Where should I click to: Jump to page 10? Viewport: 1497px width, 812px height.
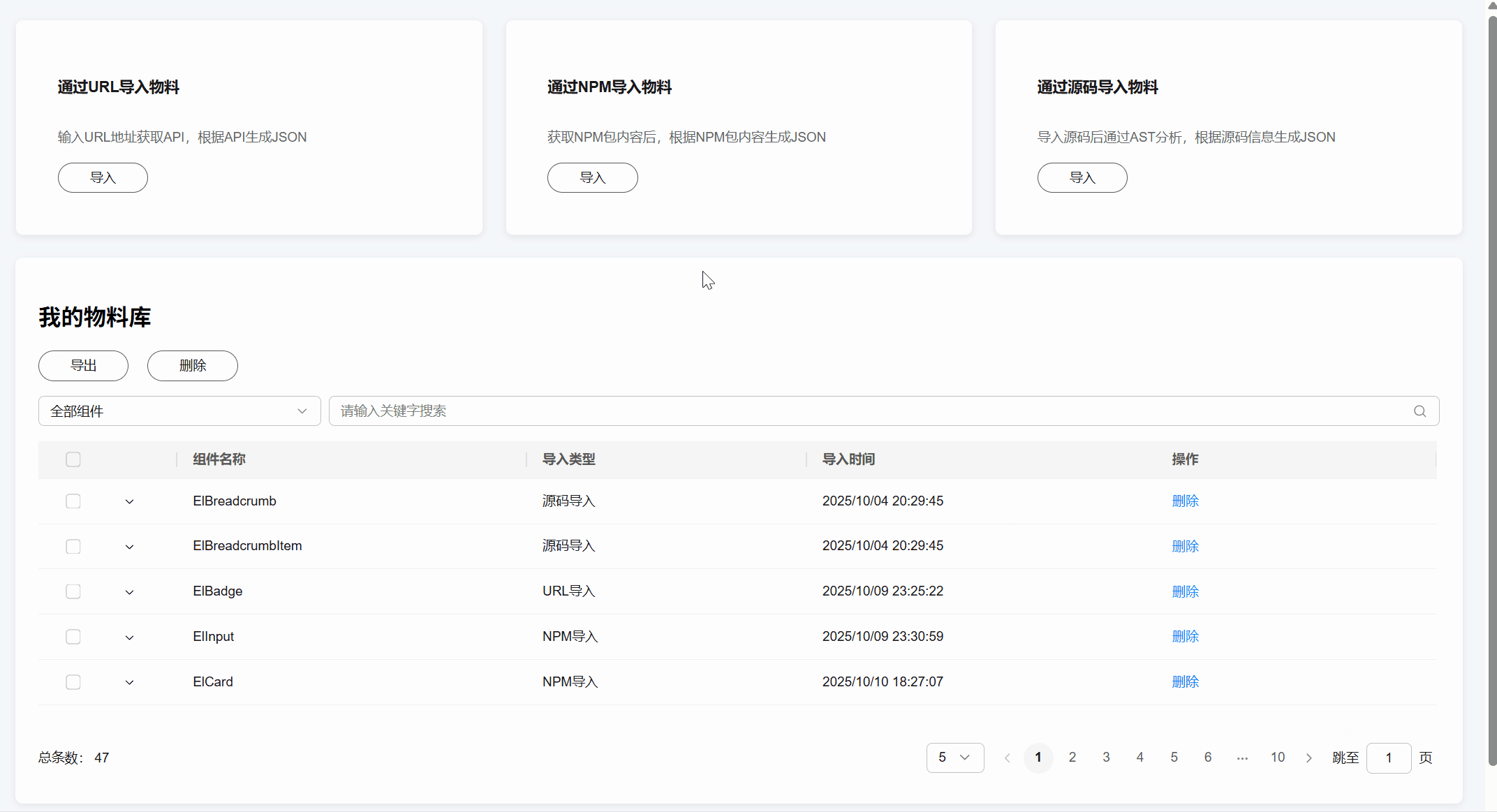(1278, 758)
